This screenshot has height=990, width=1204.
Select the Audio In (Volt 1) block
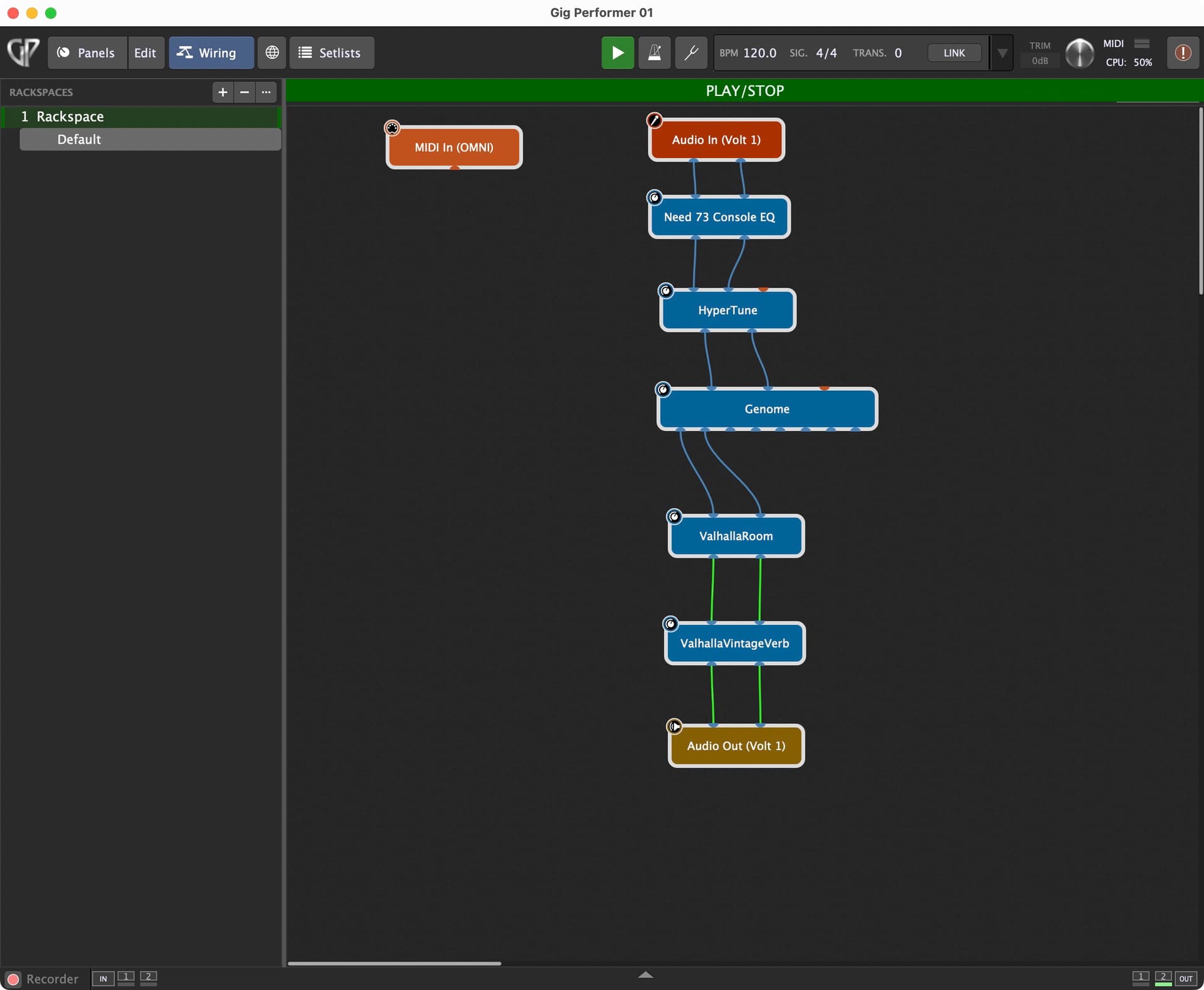pos(716,140)
